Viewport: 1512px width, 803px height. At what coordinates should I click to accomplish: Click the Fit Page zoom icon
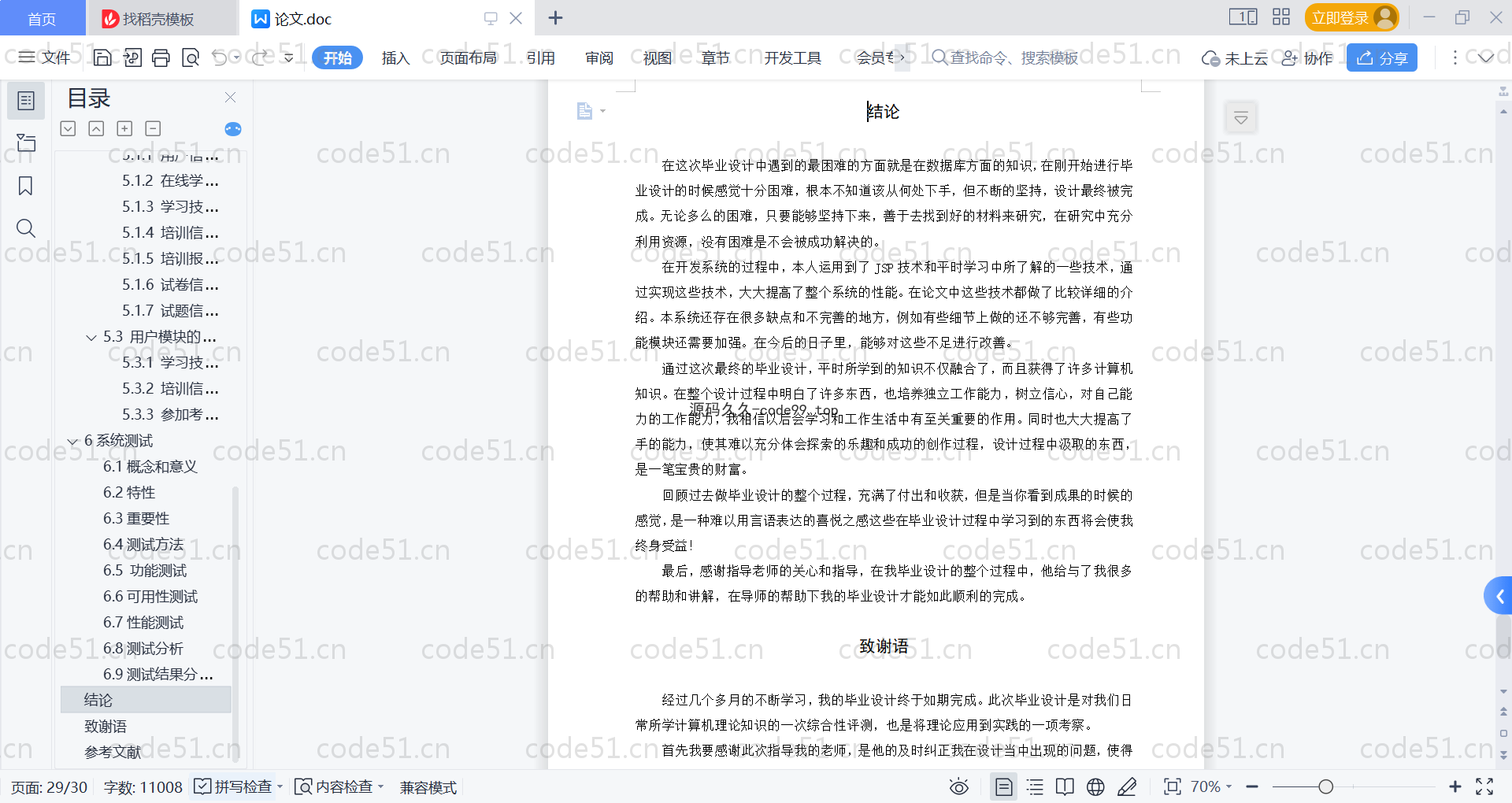point(1173,786)
